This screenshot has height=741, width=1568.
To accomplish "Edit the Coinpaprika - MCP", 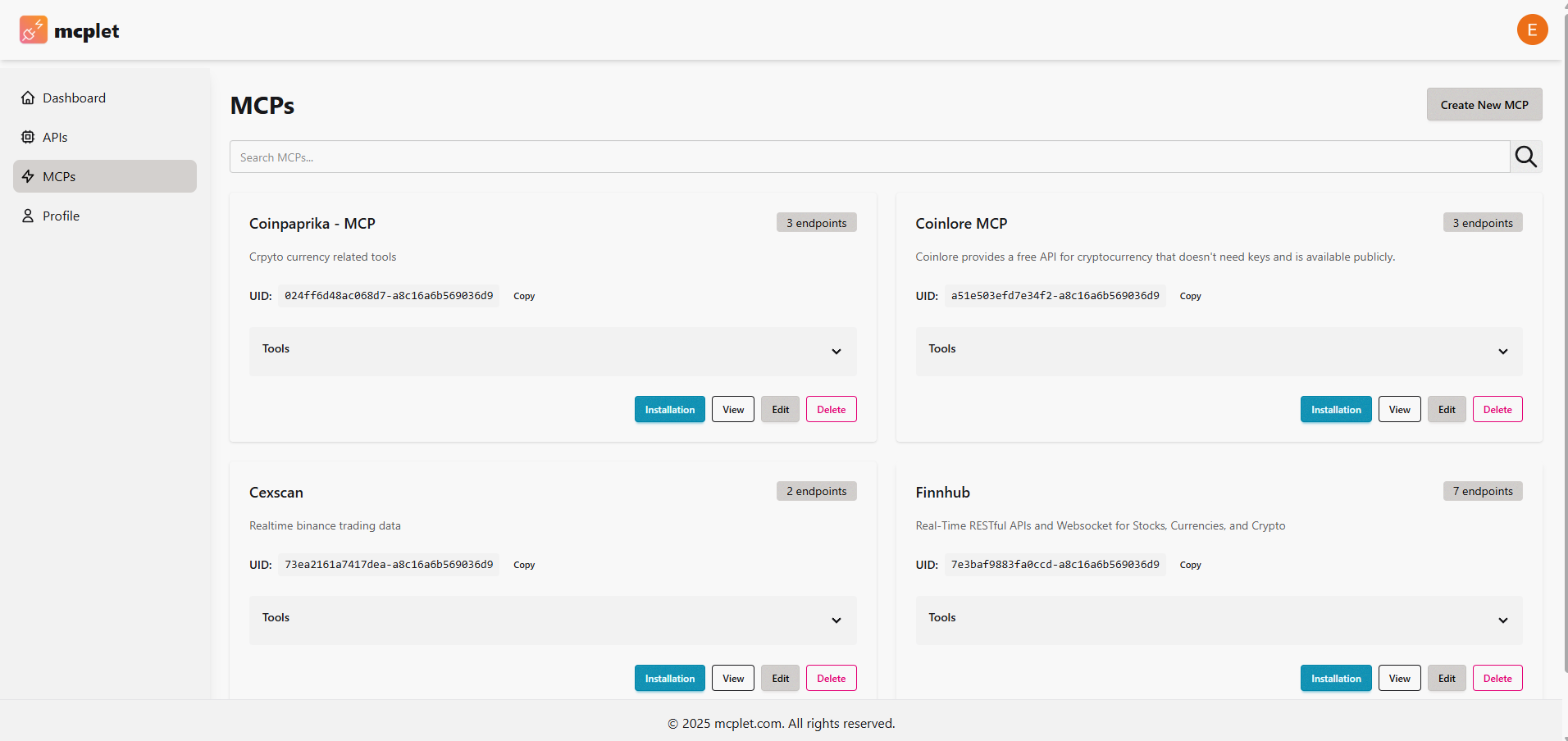I will 780,409.
